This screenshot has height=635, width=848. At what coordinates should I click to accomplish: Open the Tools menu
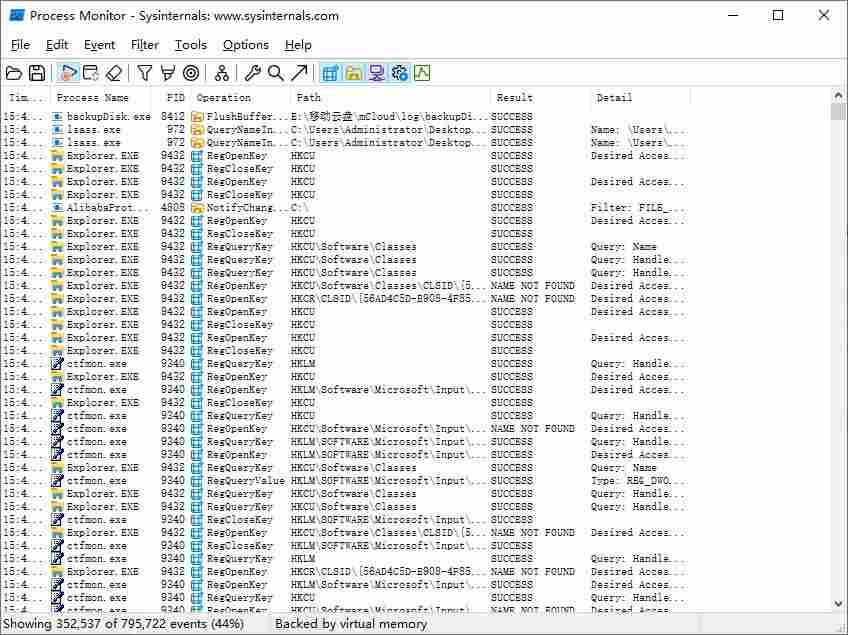[x=190, y=45]
